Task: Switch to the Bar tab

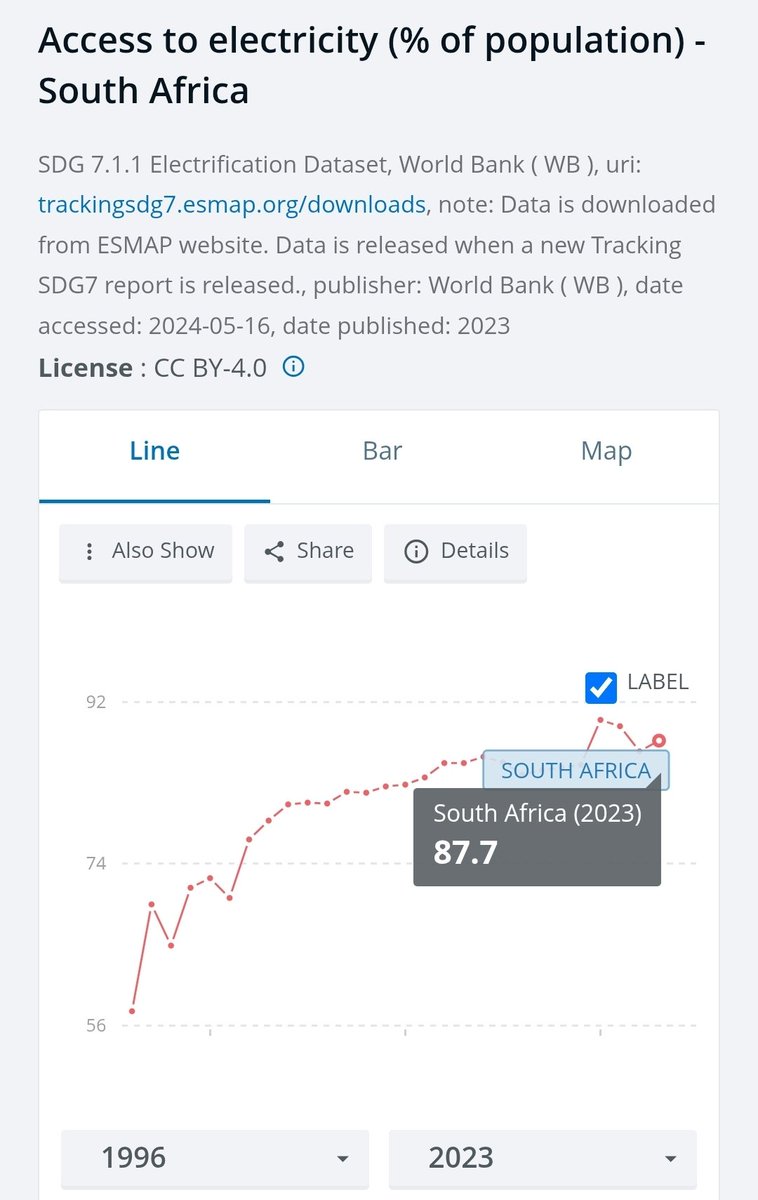Action: [382, 451]
